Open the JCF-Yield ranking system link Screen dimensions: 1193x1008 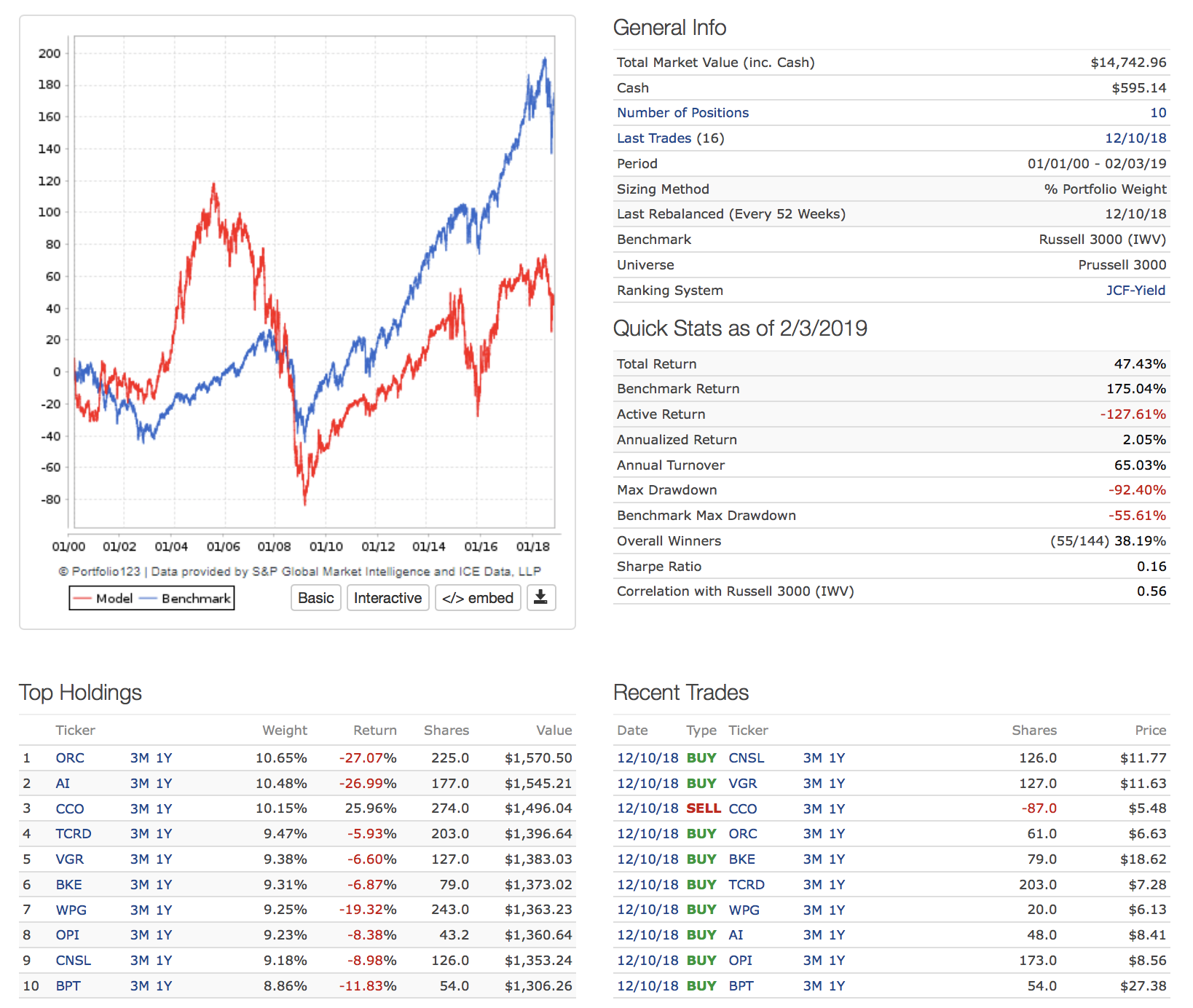coord(1135,291)
